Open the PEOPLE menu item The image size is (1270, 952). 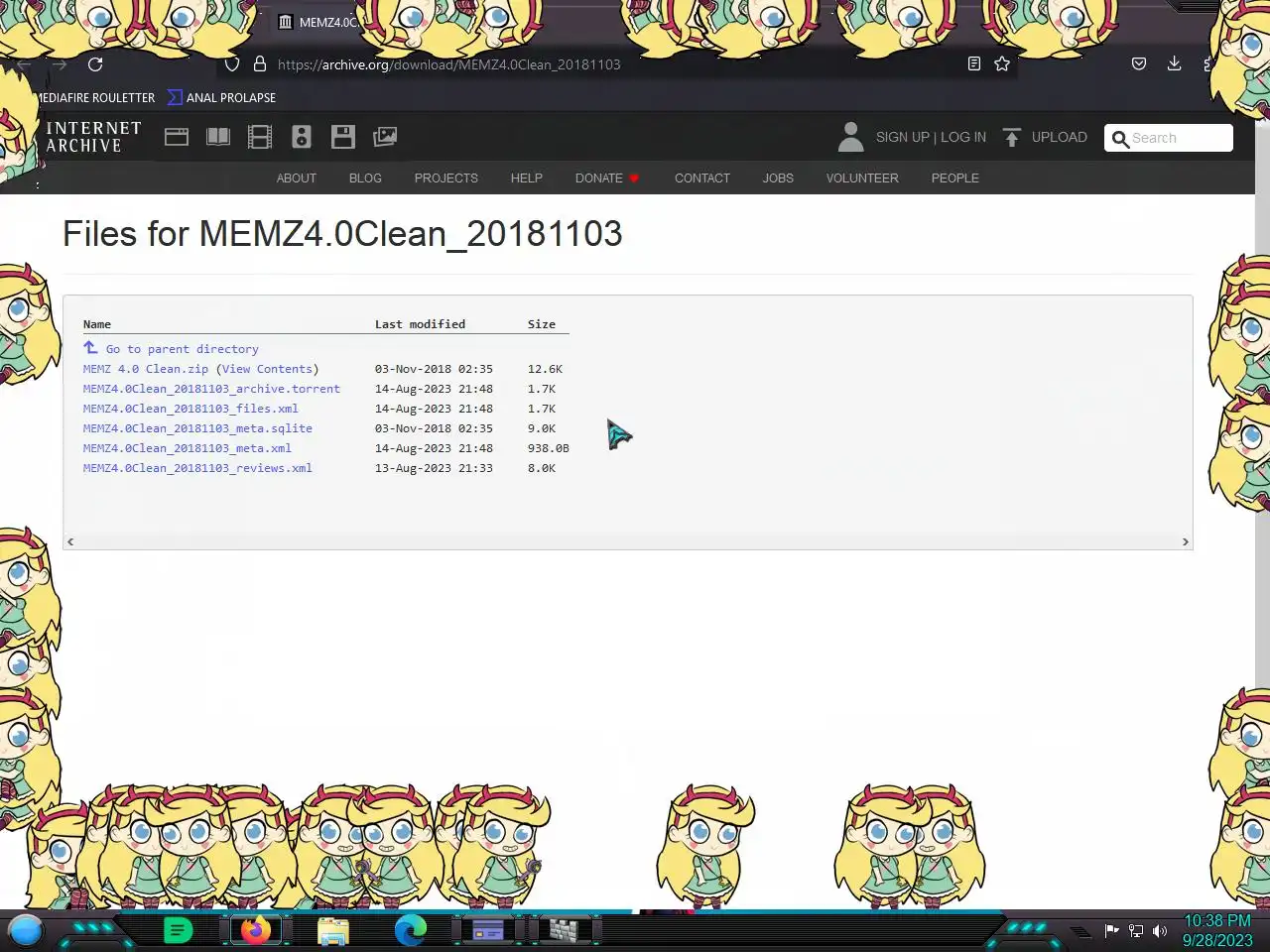pos(955,178)
